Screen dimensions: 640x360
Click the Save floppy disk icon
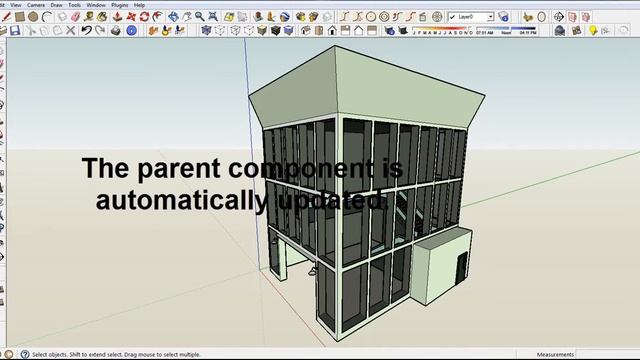tap(15, 31)
